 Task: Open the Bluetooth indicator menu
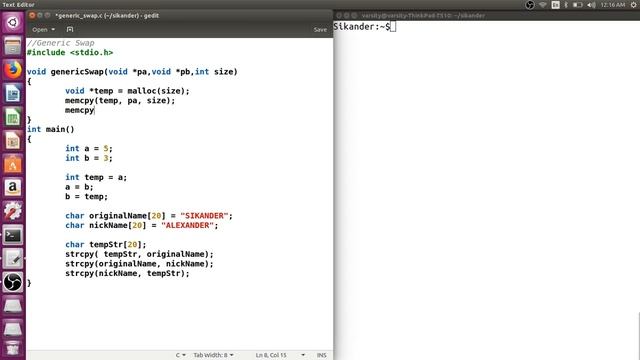click(566, 4)
